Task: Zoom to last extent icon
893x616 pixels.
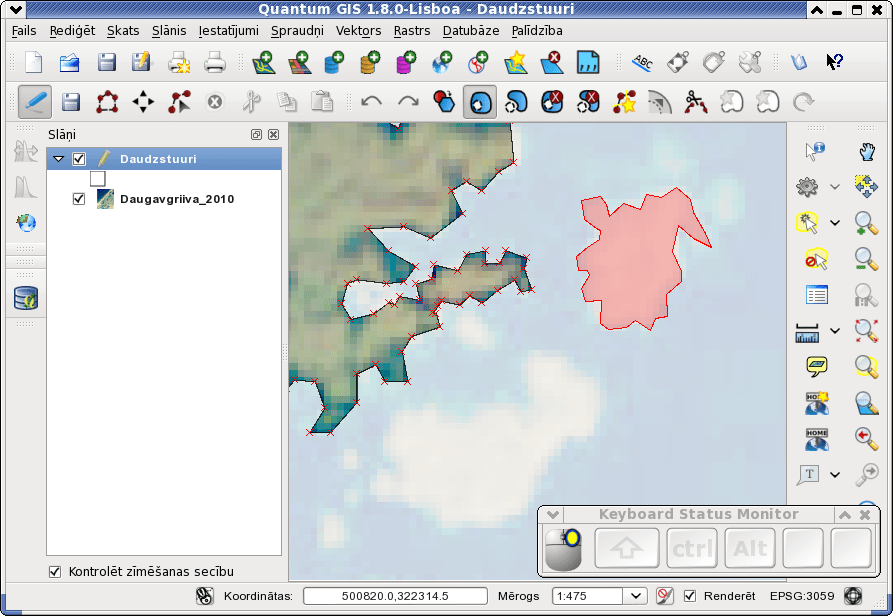Action: pyautogui.click(x=866, y=438)
